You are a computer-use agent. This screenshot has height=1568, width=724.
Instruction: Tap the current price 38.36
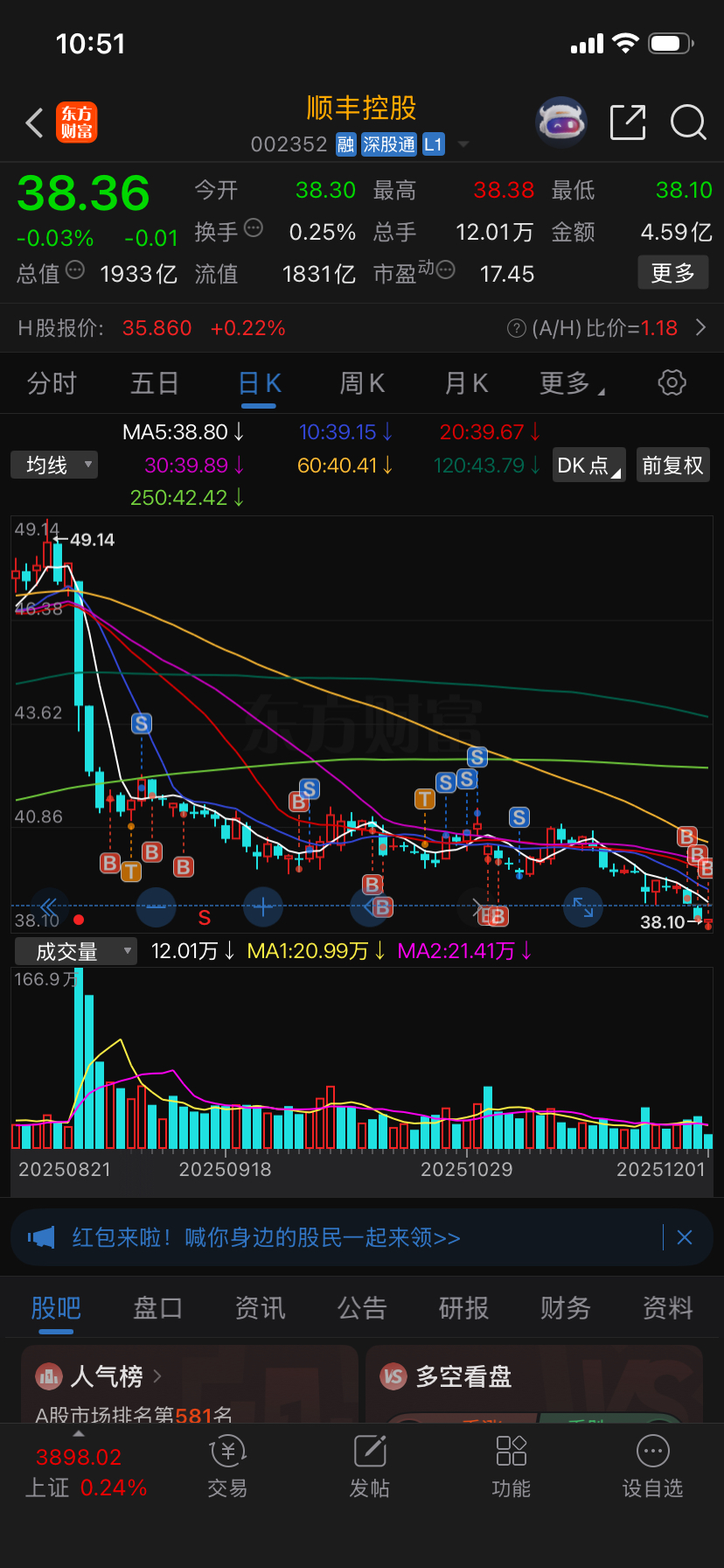(83, 193)
